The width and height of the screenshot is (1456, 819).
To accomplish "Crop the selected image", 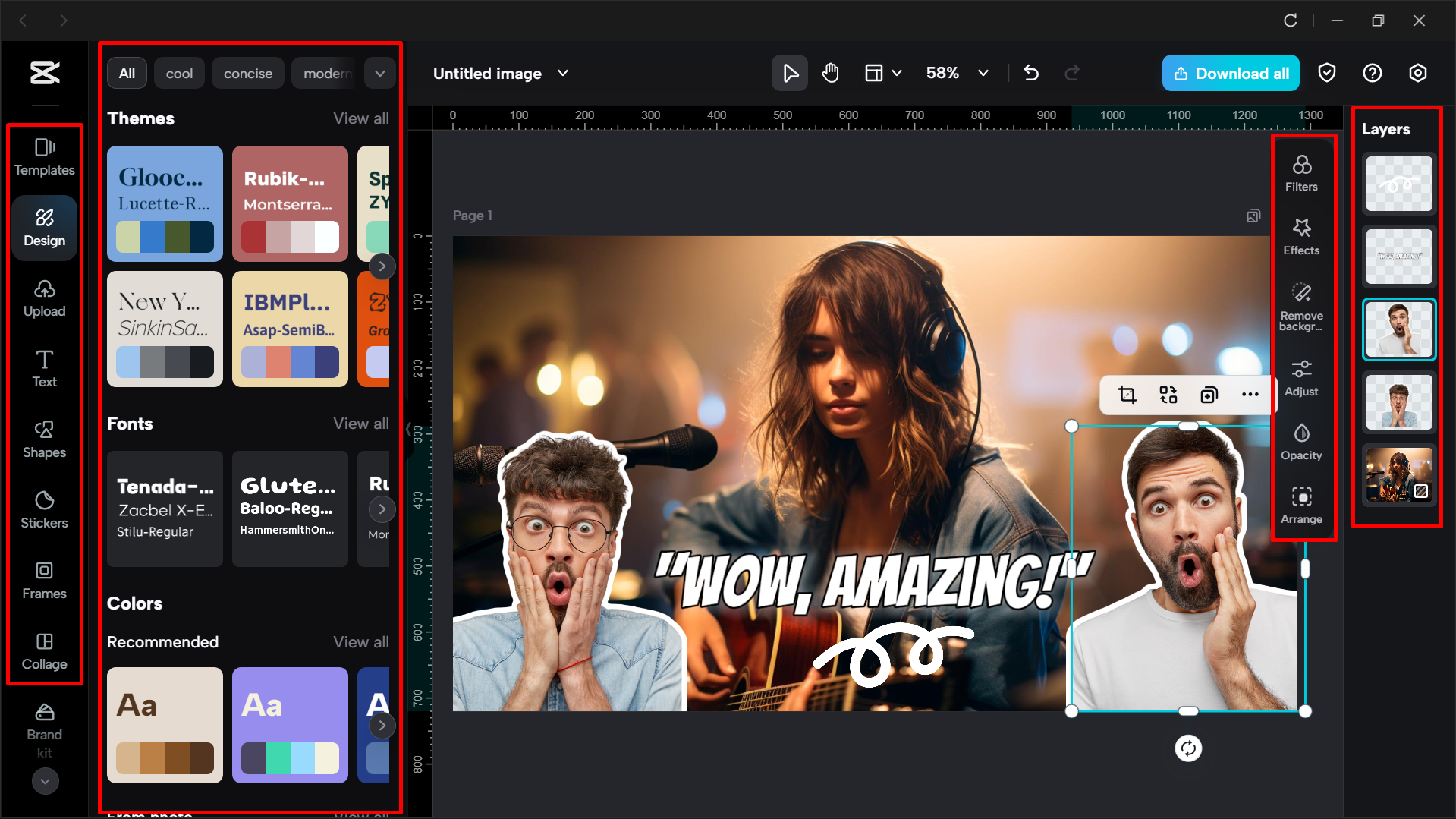I will click(x=1127, y=395).
